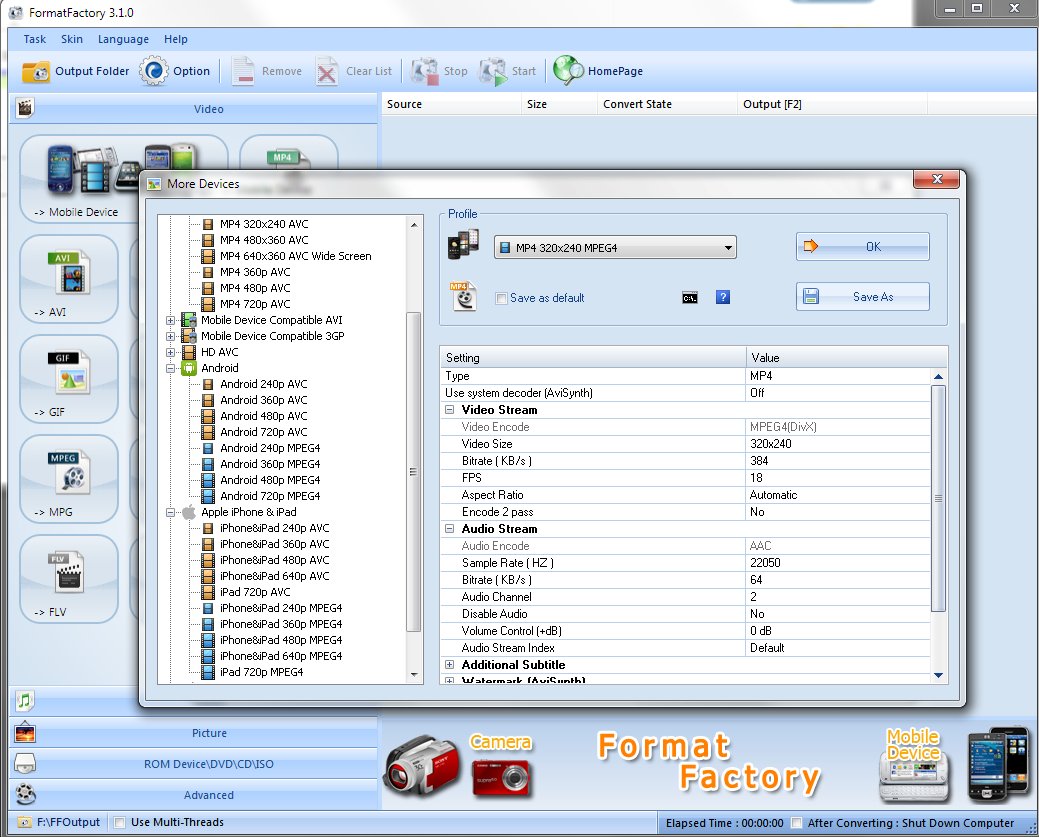This screenshot has height=837, width=1039.
Task: Click the audio music note section icon
Action: [x=25, y=700]
